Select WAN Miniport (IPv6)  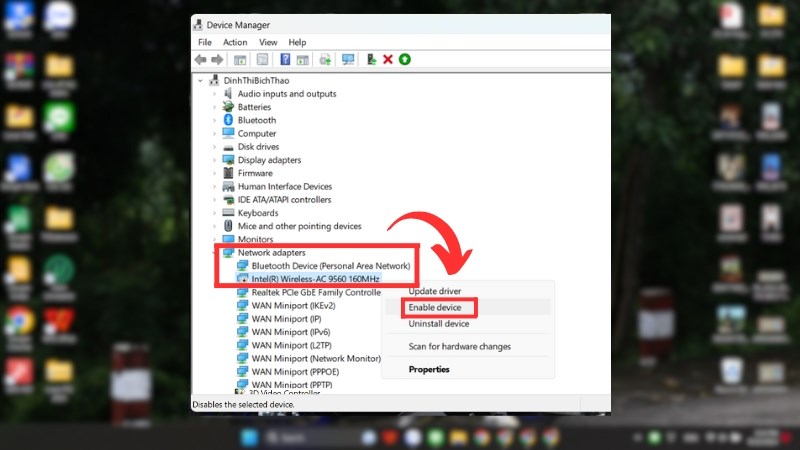tap(291, 332)
